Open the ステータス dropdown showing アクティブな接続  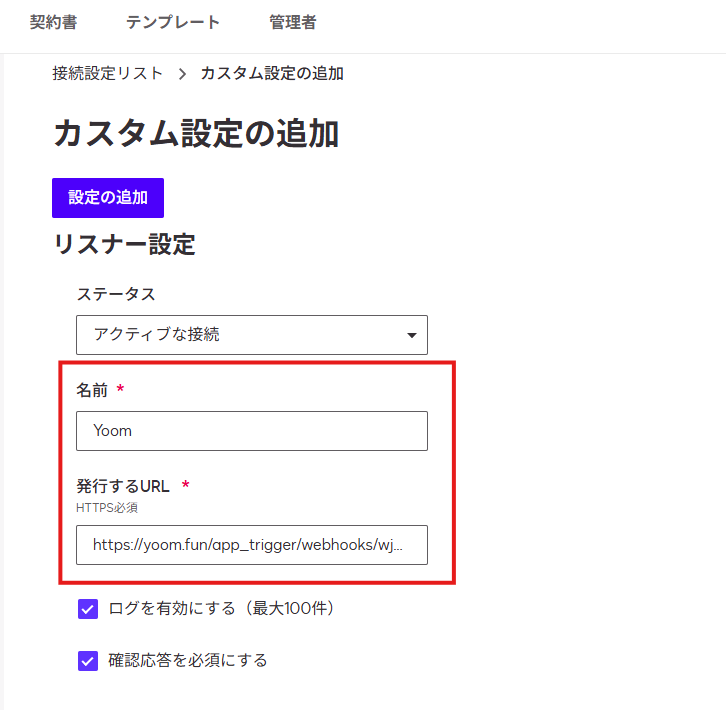pyautogui.click(x=252, y=335)
